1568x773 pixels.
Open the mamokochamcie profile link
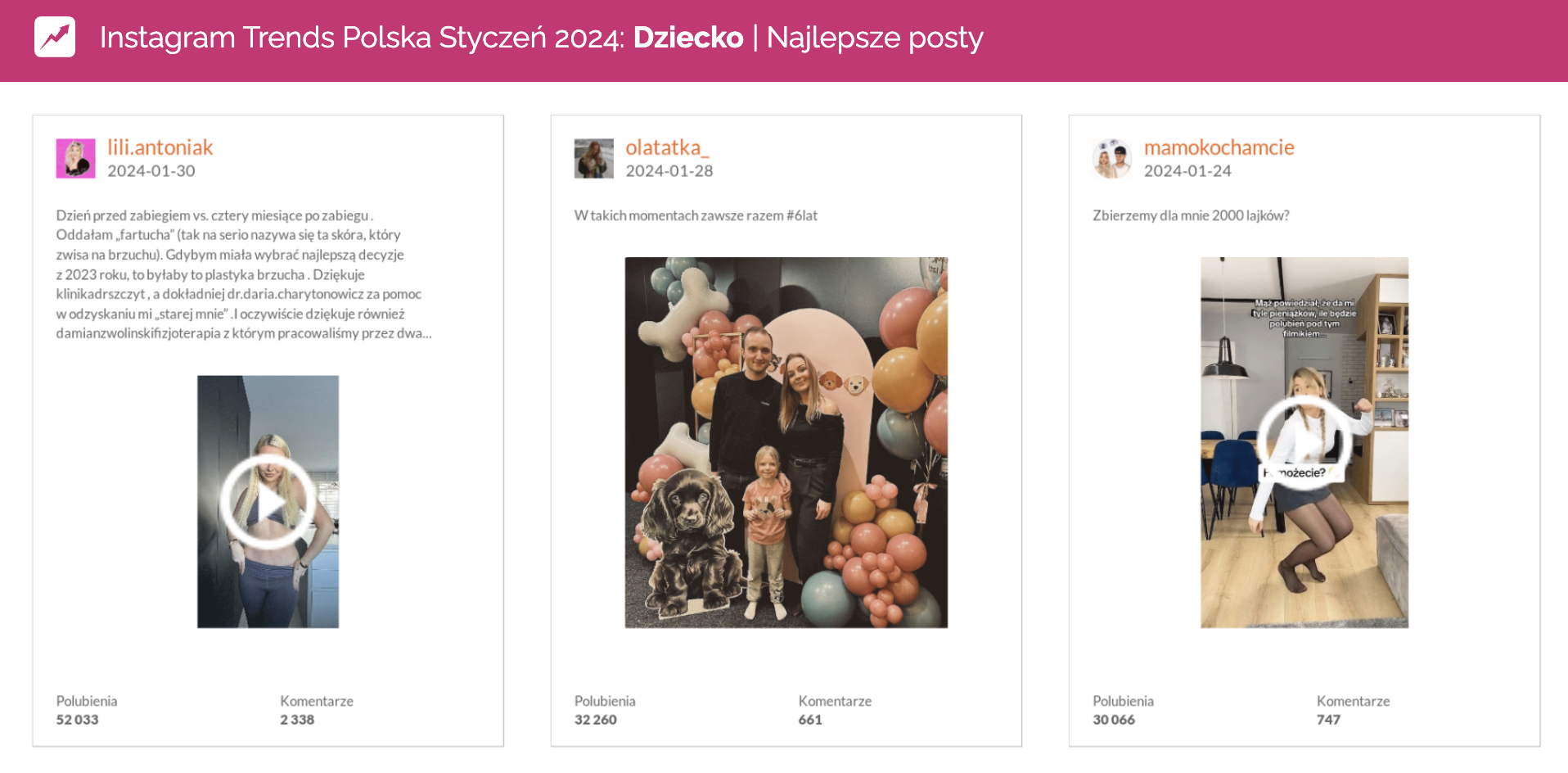tap(1219, 147)
